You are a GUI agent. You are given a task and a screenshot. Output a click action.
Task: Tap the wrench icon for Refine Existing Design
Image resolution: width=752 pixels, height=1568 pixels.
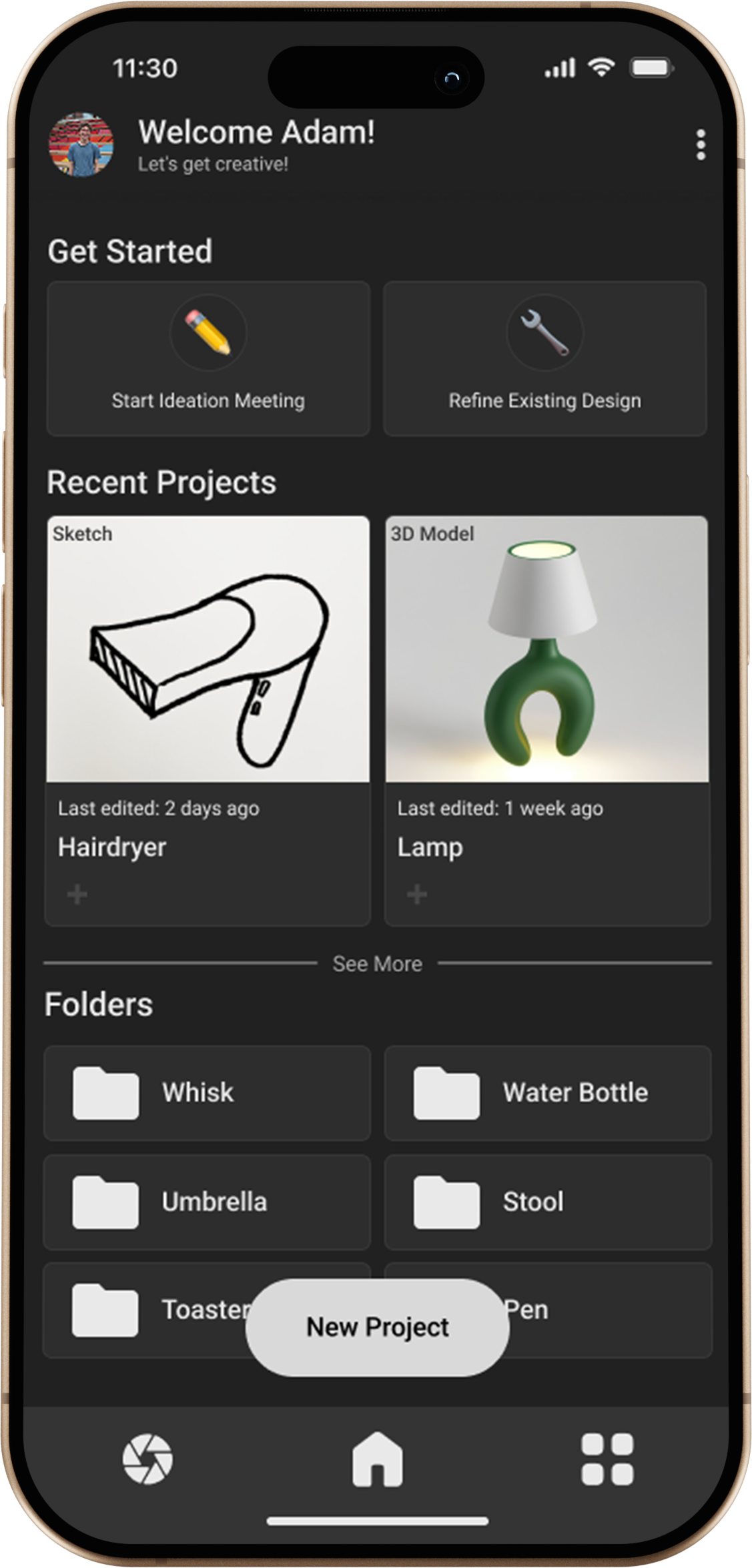[x=544, y=333]
